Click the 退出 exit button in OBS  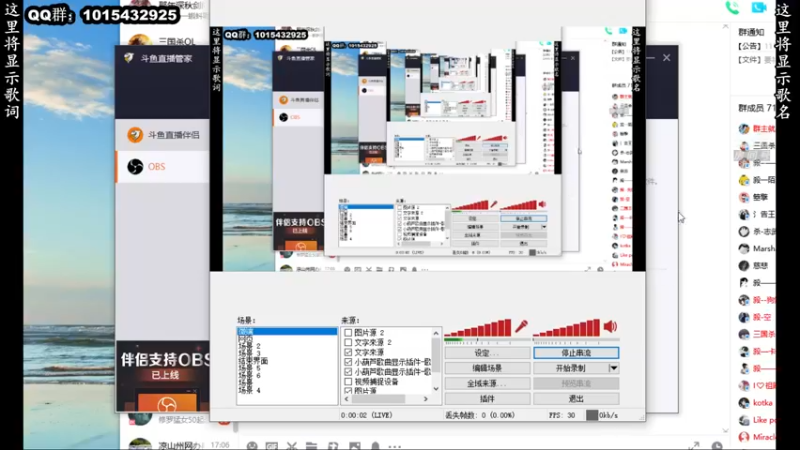click(x=576, y=398)
